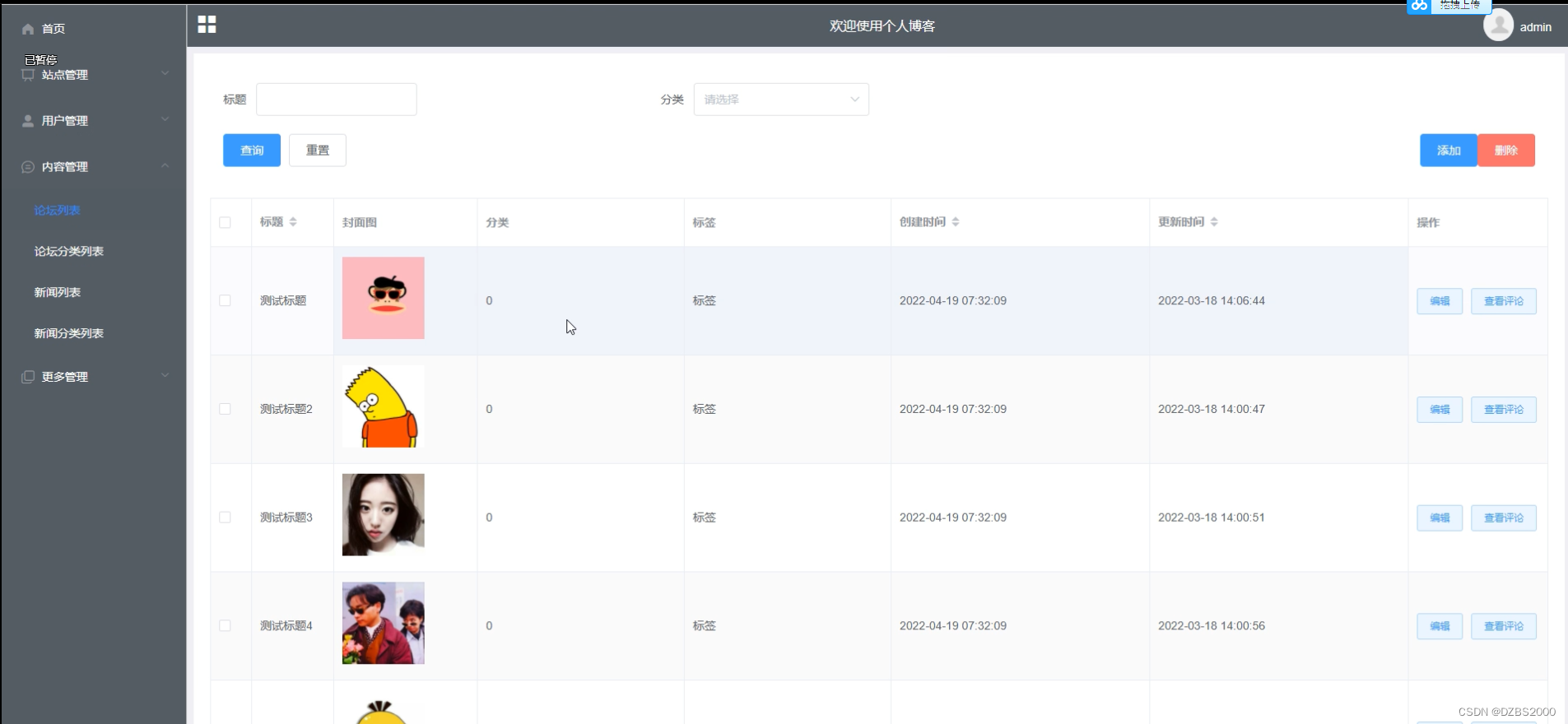1568x724 pixels.
Task: Open the 分类 请选择 dropdown
Action: click(781, 100)
